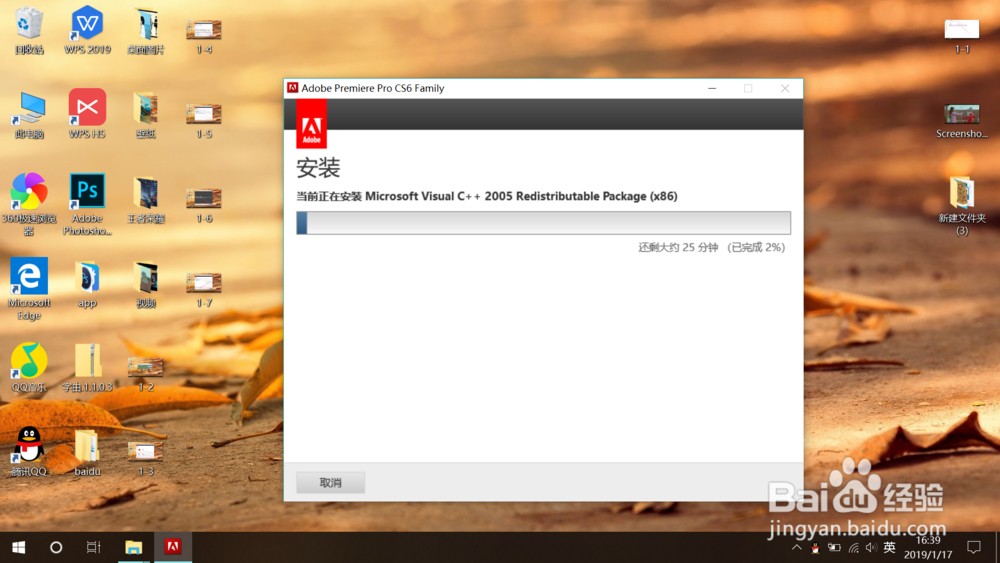This screenshot has width=1000, height=563.
Task: Click the installation progress bar
Action: click(x=543, y=223)
